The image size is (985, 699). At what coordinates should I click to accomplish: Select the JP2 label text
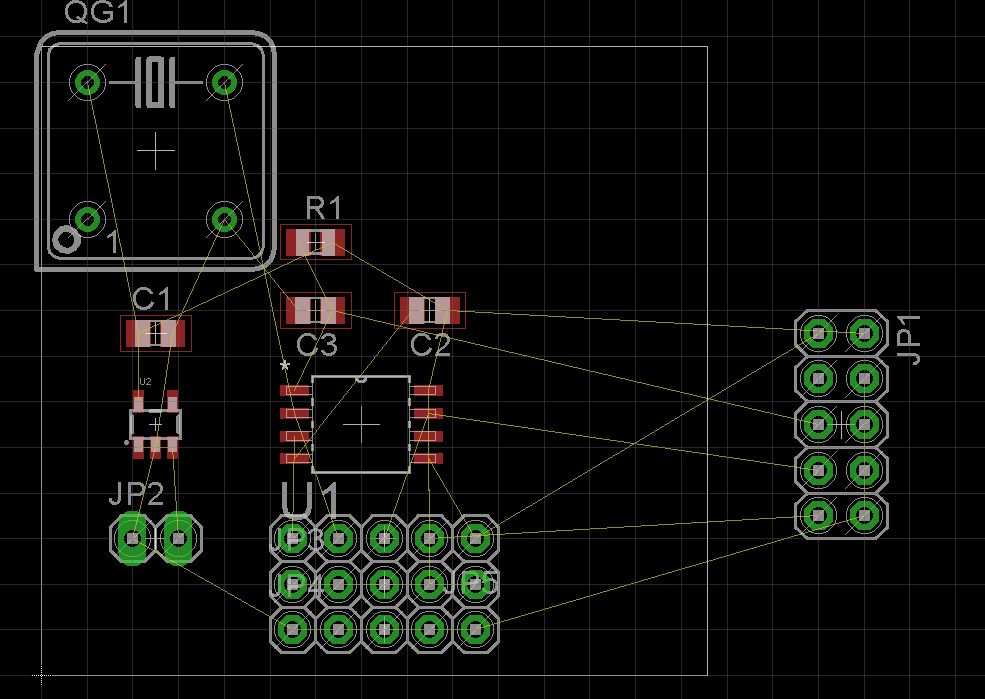(x=136, y=494)
